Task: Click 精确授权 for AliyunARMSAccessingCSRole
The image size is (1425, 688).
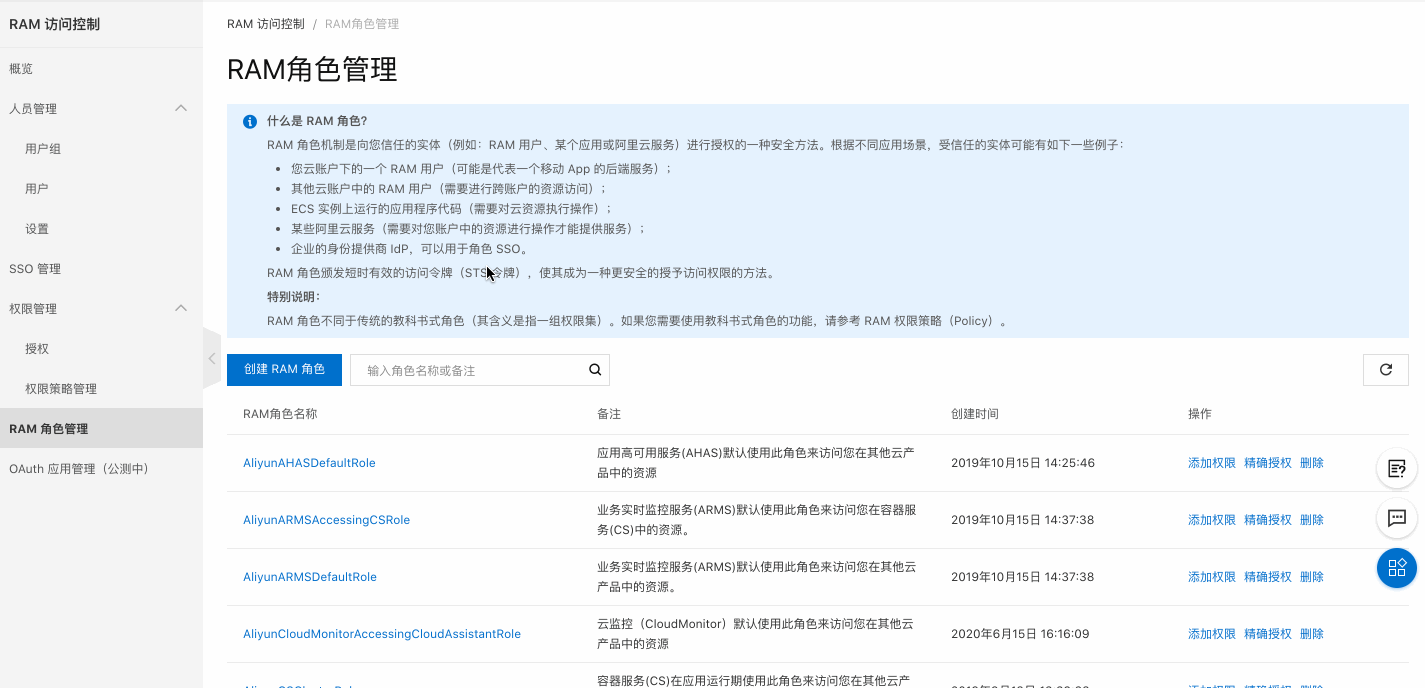Action: coord(1268,520)
